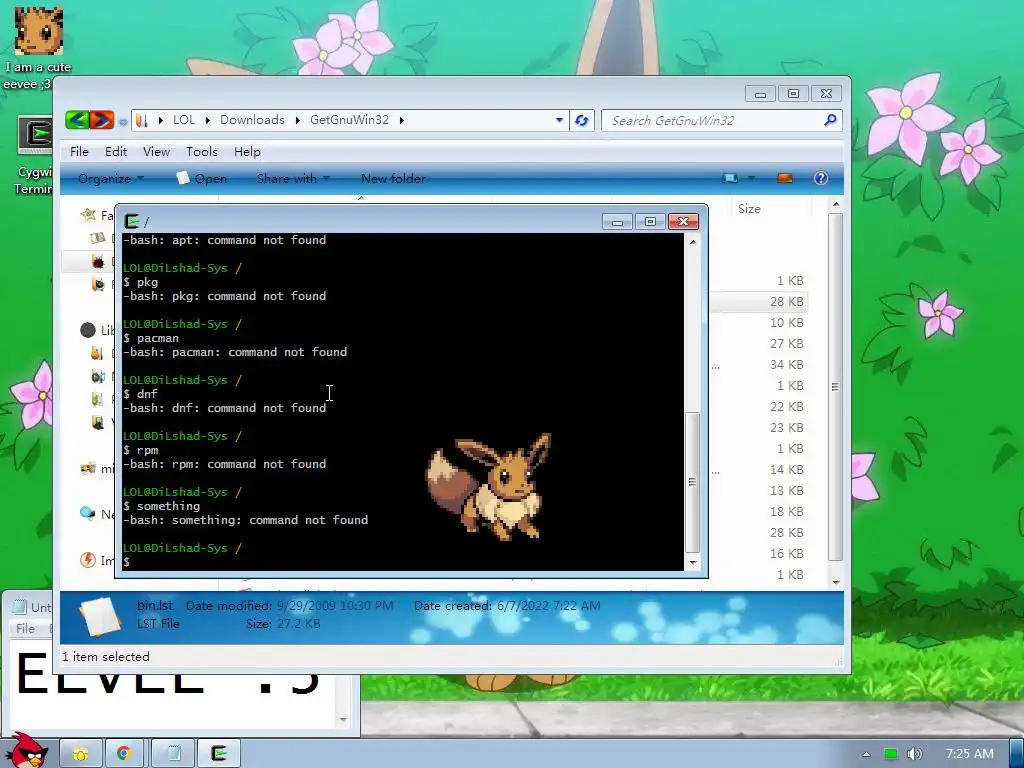
Task: Select the highlighted row with 28 KB
Action: [x=759, y=302]
